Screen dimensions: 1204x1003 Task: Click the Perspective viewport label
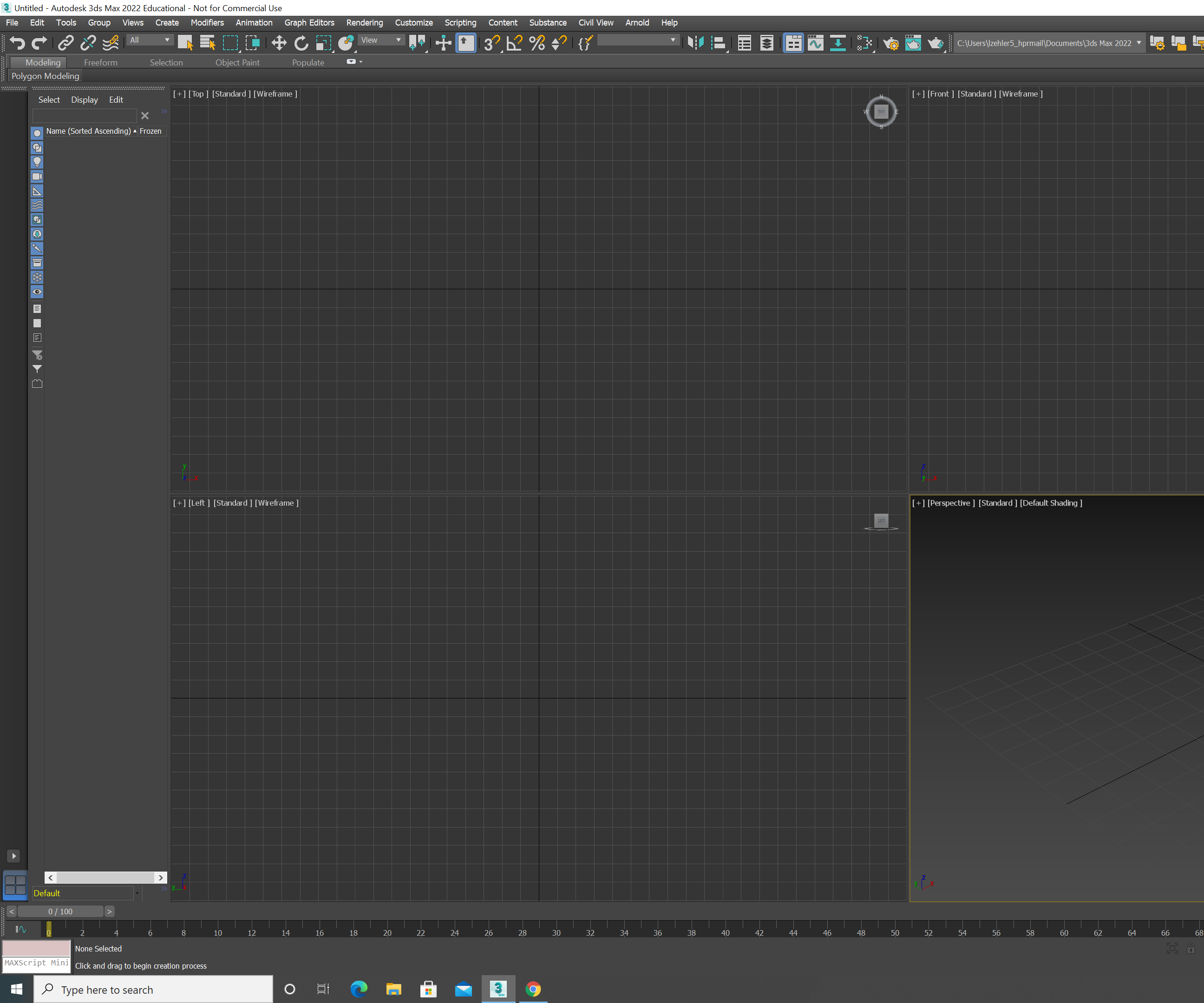pos(950,502)
